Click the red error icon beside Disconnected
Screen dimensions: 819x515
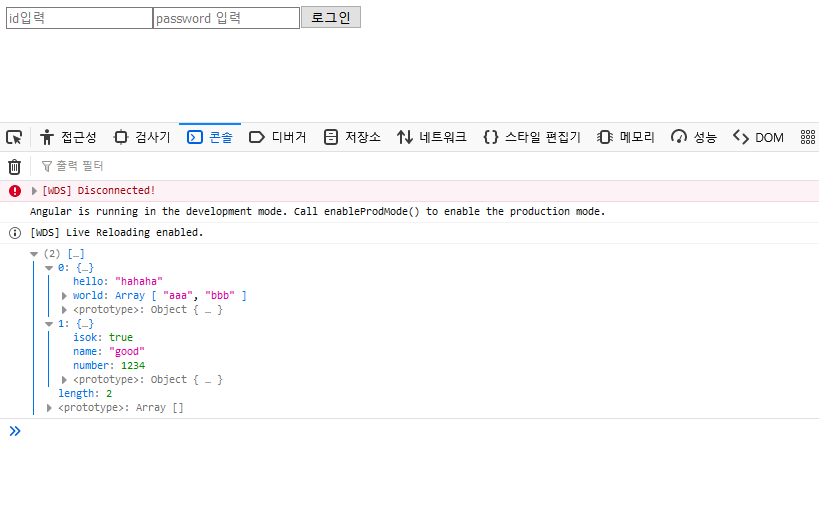[x=15, y=191]
